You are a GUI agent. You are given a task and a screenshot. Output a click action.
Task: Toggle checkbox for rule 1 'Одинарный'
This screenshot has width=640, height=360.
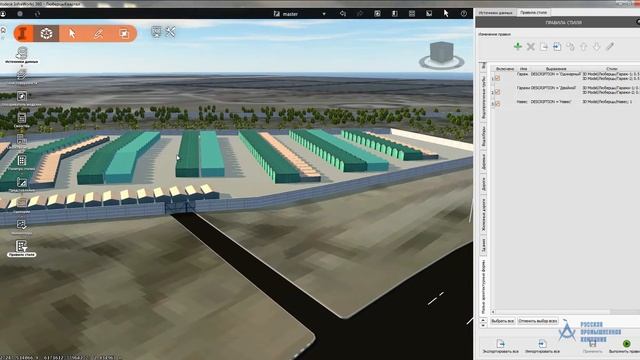[498, 78]
